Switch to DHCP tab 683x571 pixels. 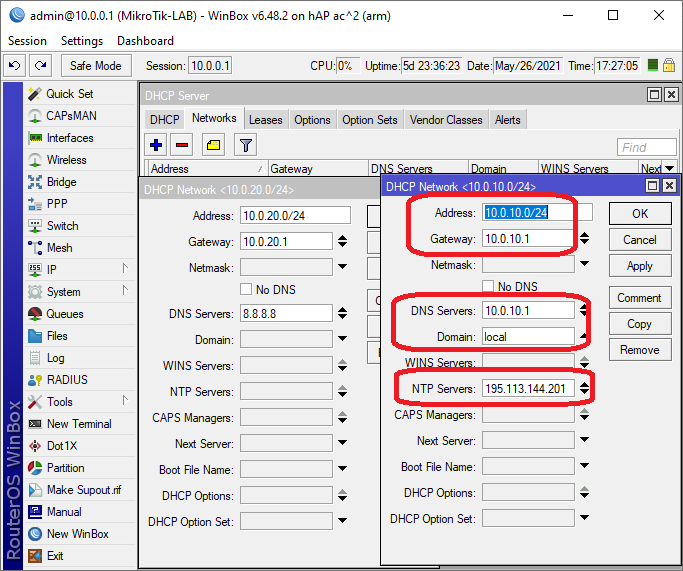[x=165, y=120]
